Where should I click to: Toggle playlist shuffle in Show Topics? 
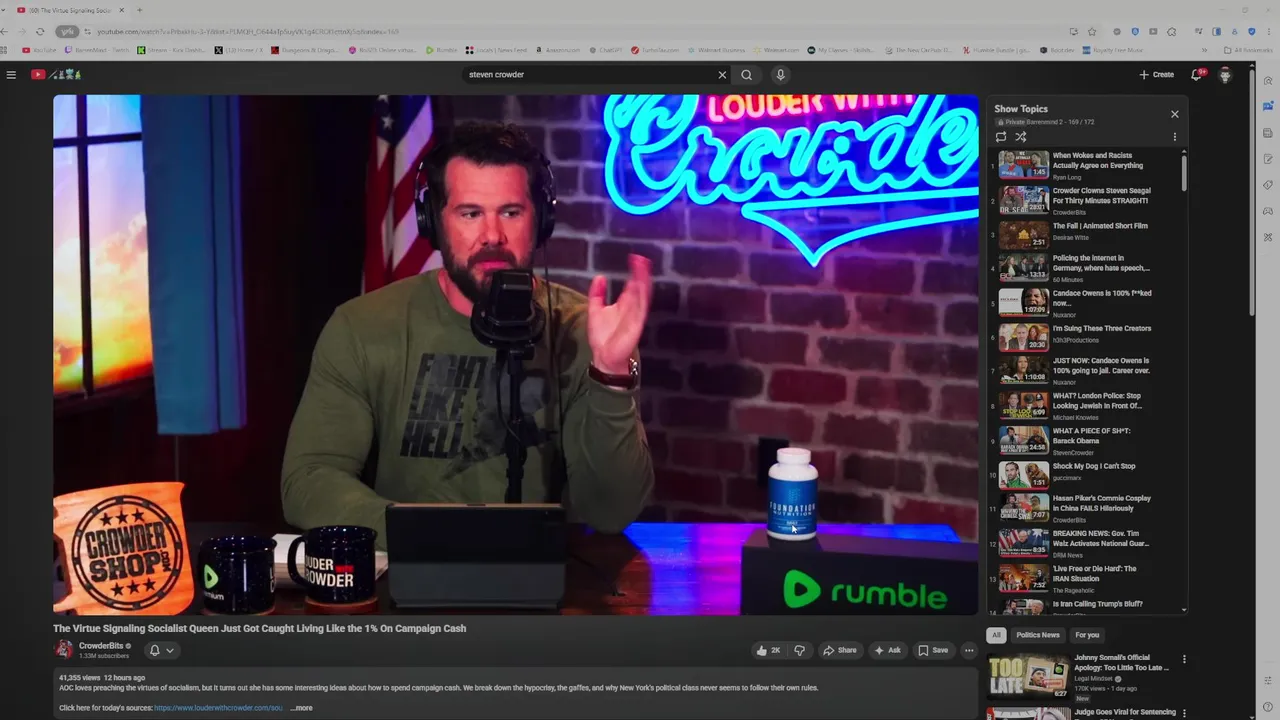pyautogui.click(x=1021, y=137)
